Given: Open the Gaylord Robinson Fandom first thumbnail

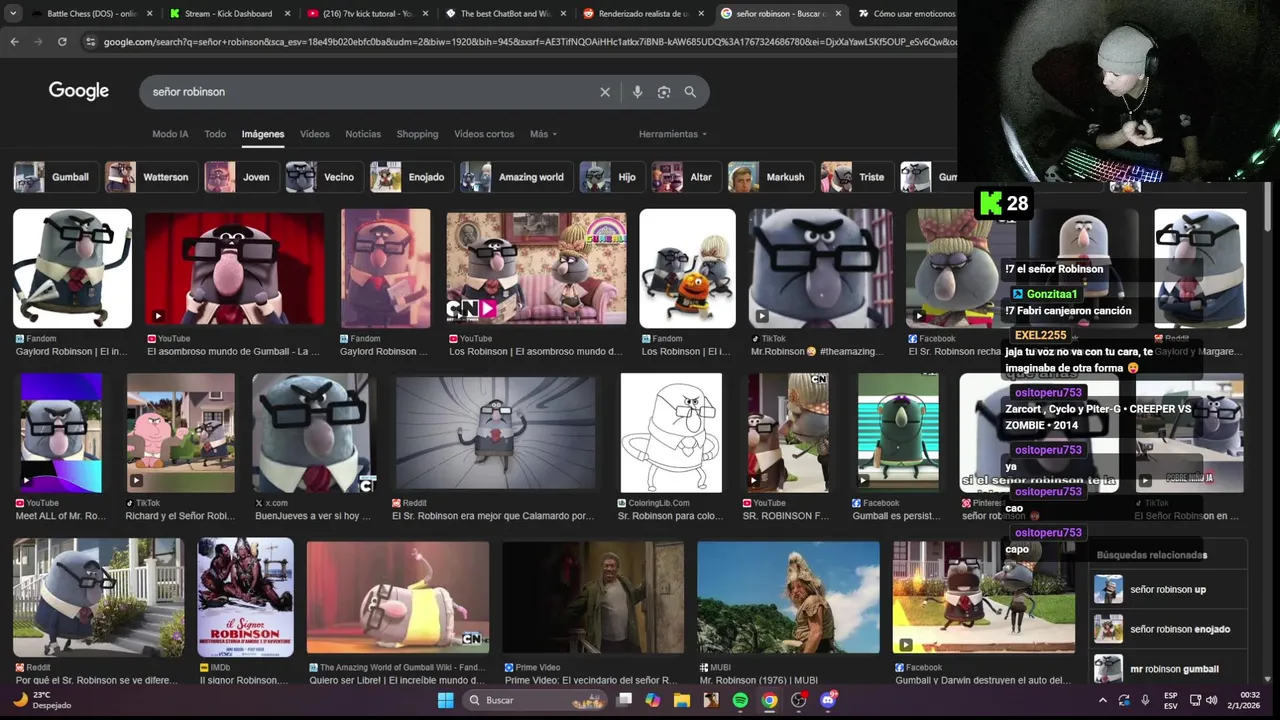Looking at the screenshot, I should [x=72, y=268].
